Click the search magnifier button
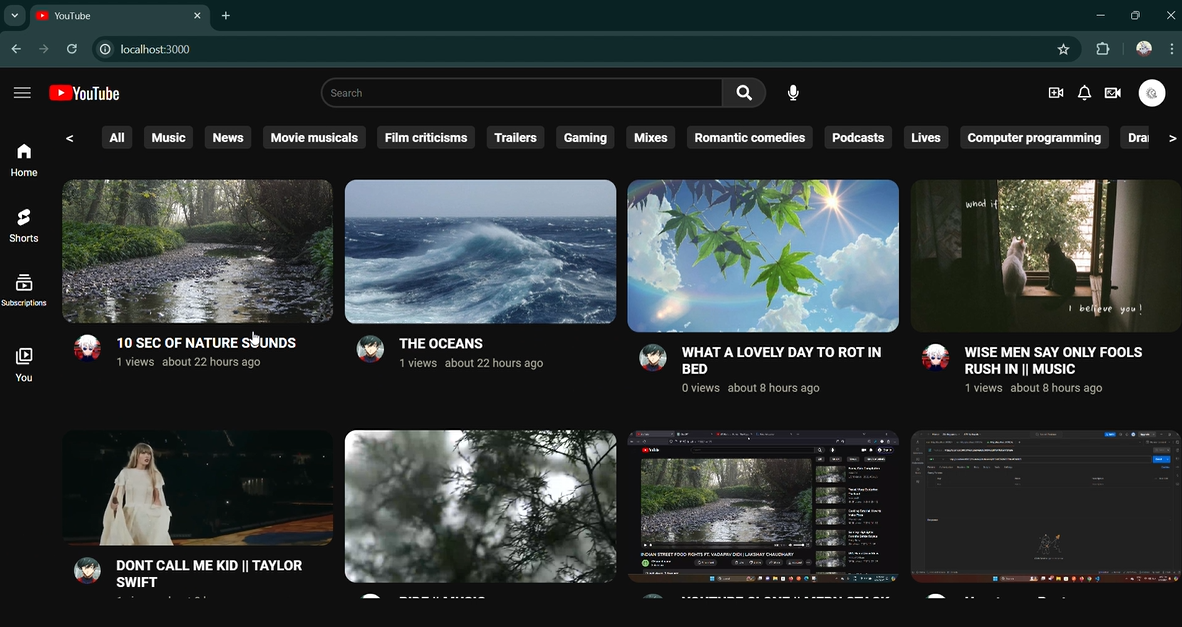This screenshot has height=627, width=1182. 743,92
